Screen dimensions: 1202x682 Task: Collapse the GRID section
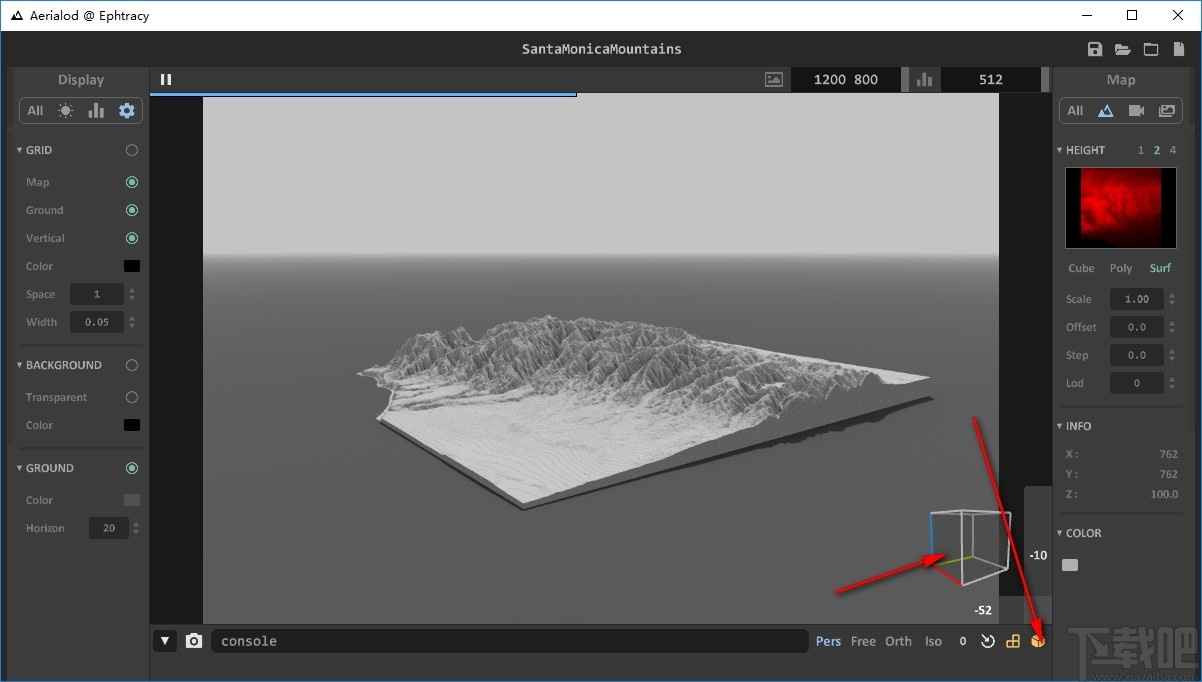pyautogui.click(x=19, y=150)
